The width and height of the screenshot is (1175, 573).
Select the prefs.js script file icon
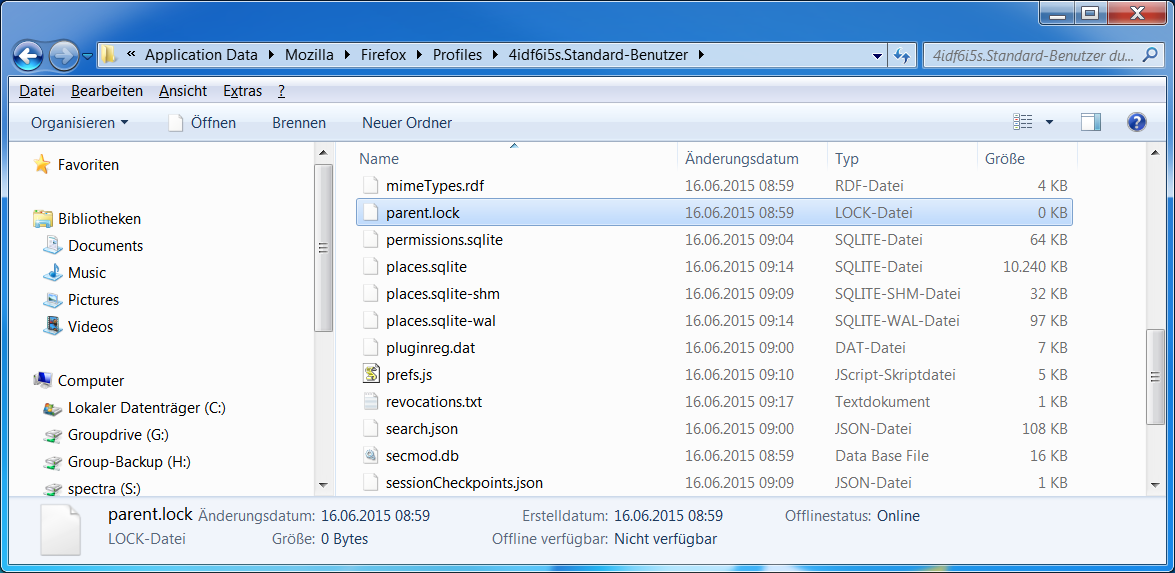tap(371, 375)
